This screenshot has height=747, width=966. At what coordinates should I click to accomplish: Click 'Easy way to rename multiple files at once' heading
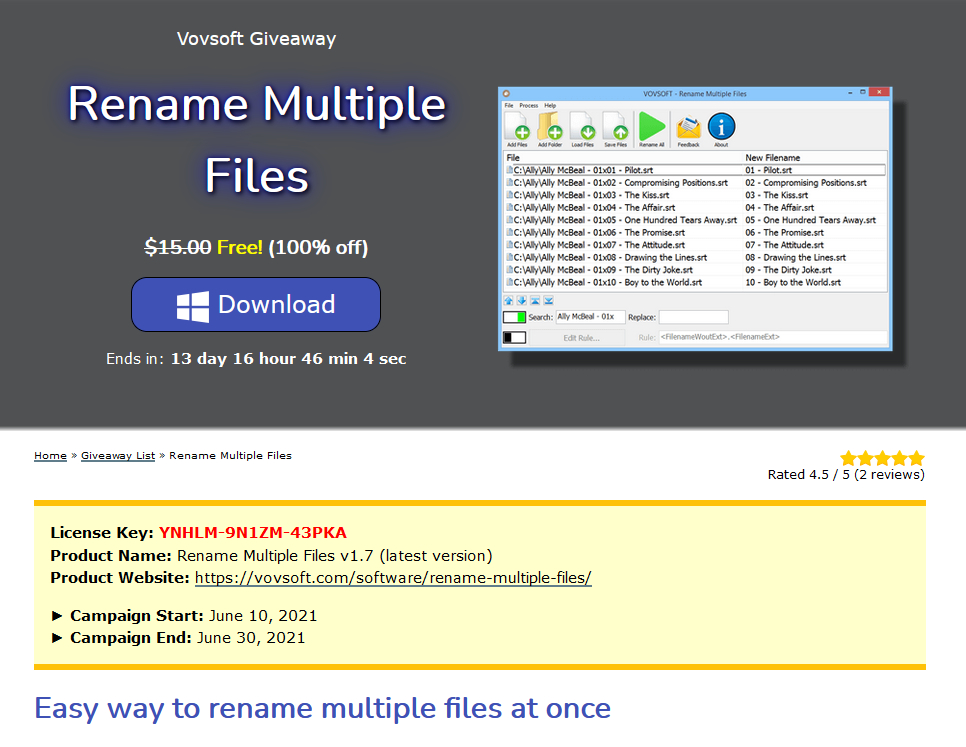click(322, 709)
